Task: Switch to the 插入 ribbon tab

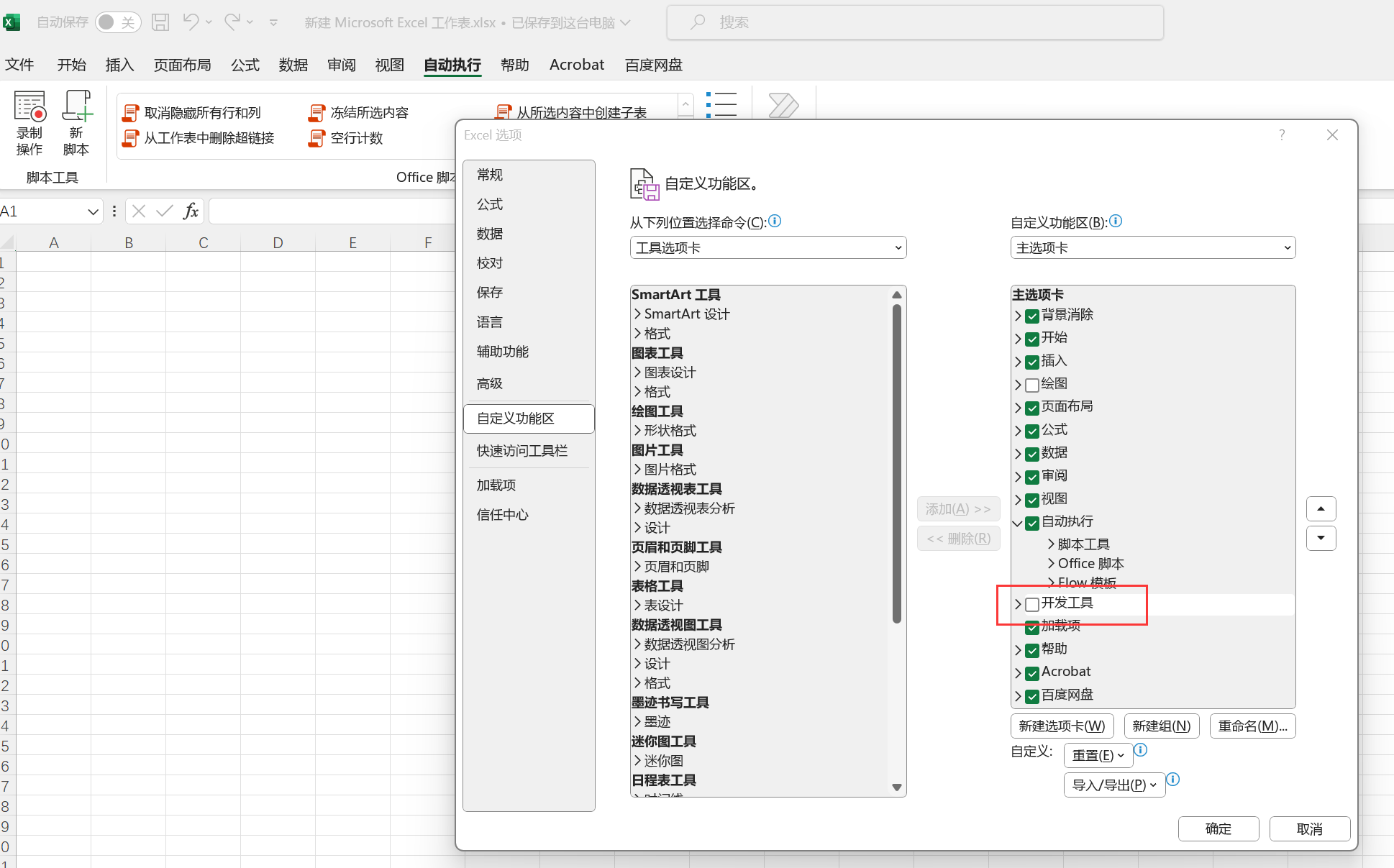Action: pyautogui.click(x=119, y=65)
